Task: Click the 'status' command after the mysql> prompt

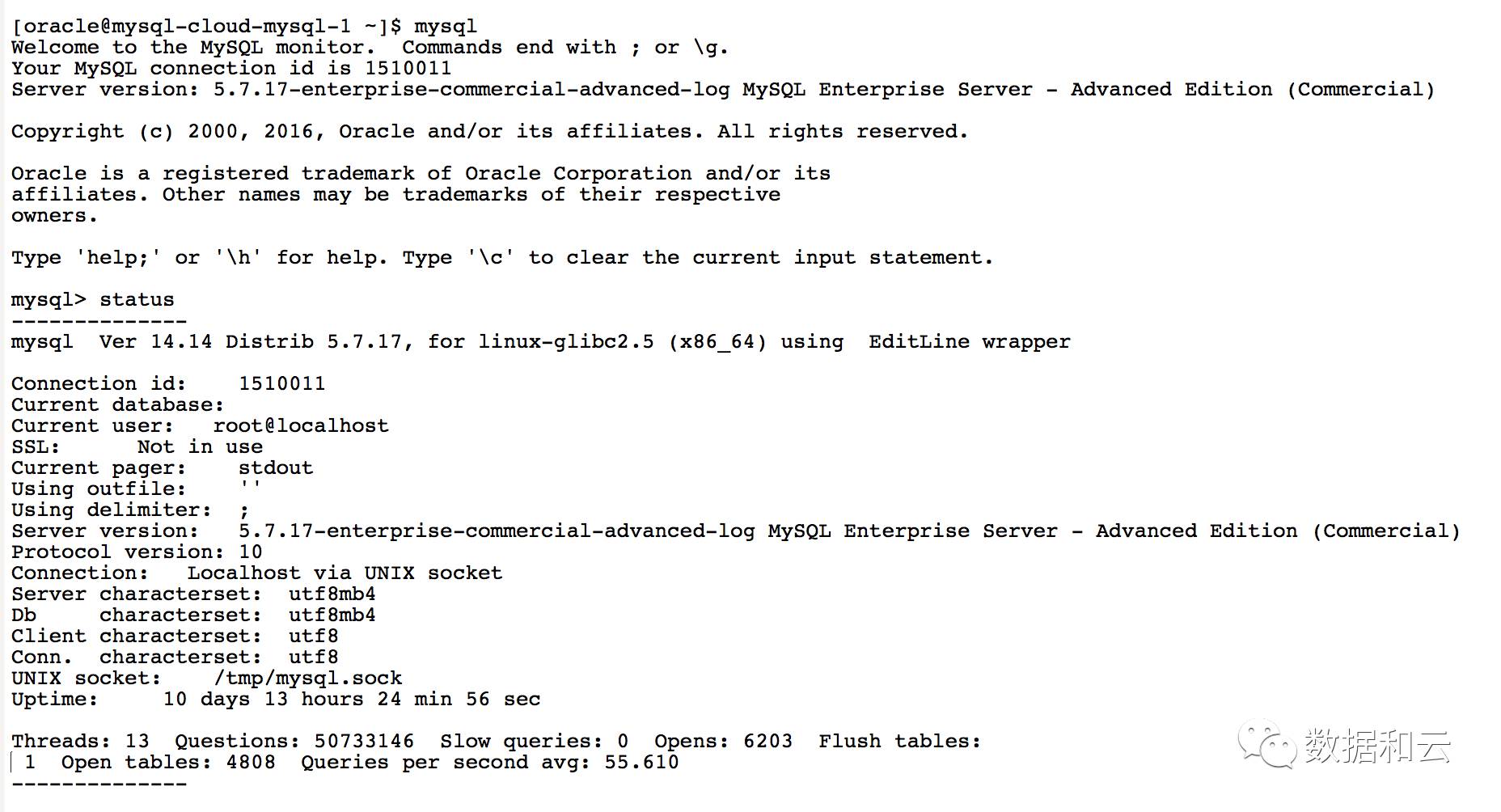Action: point(137,300)
